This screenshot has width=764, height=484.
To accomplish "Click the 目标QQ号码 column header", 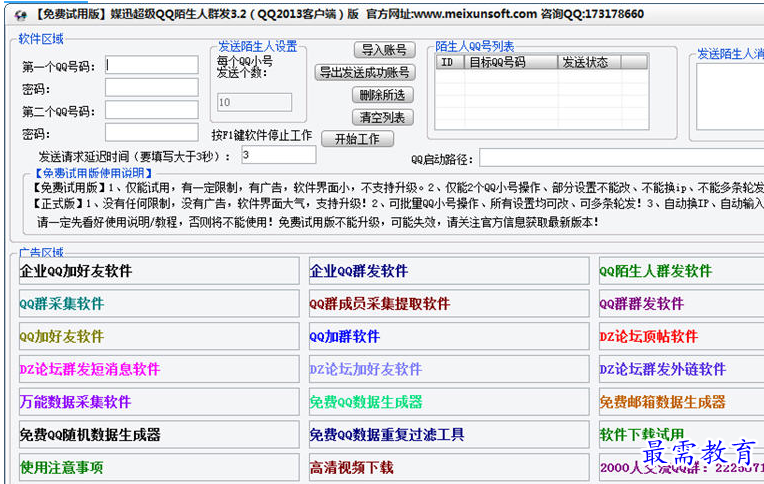I will tap(511, 62).
